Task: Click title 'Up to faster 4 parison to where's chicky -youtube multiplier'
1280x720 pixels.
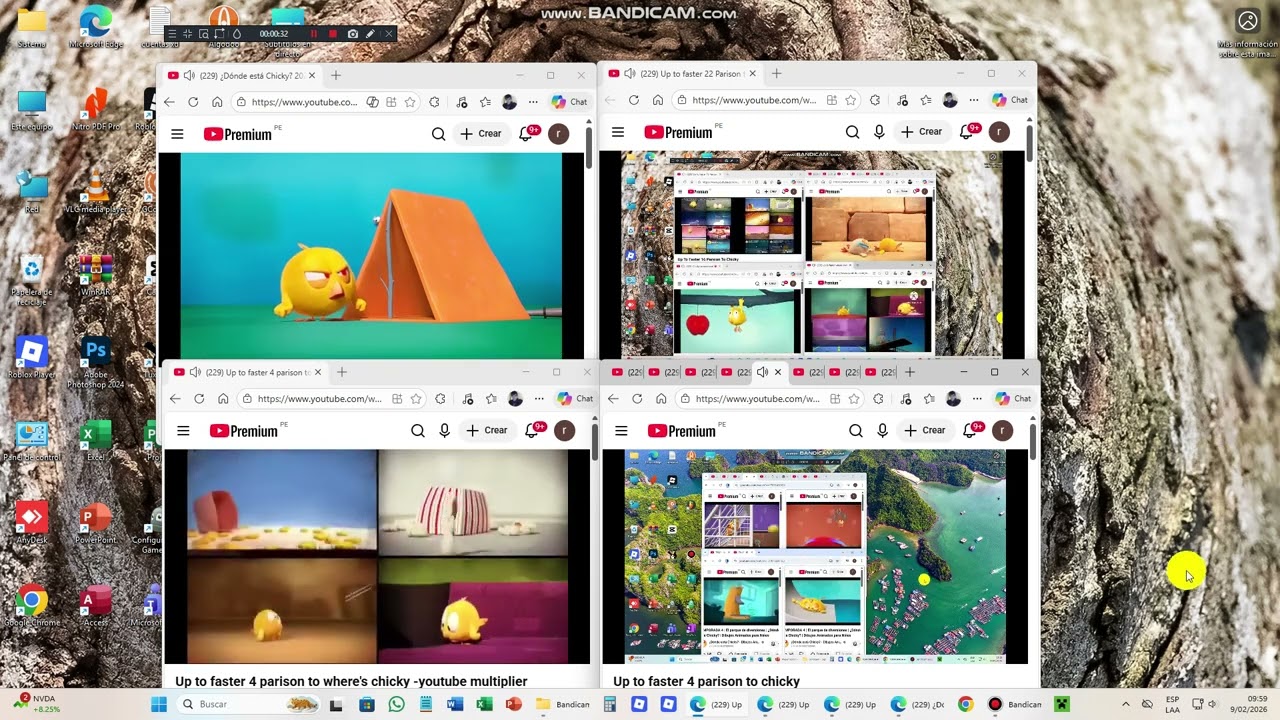Action: tap(351, 681)
